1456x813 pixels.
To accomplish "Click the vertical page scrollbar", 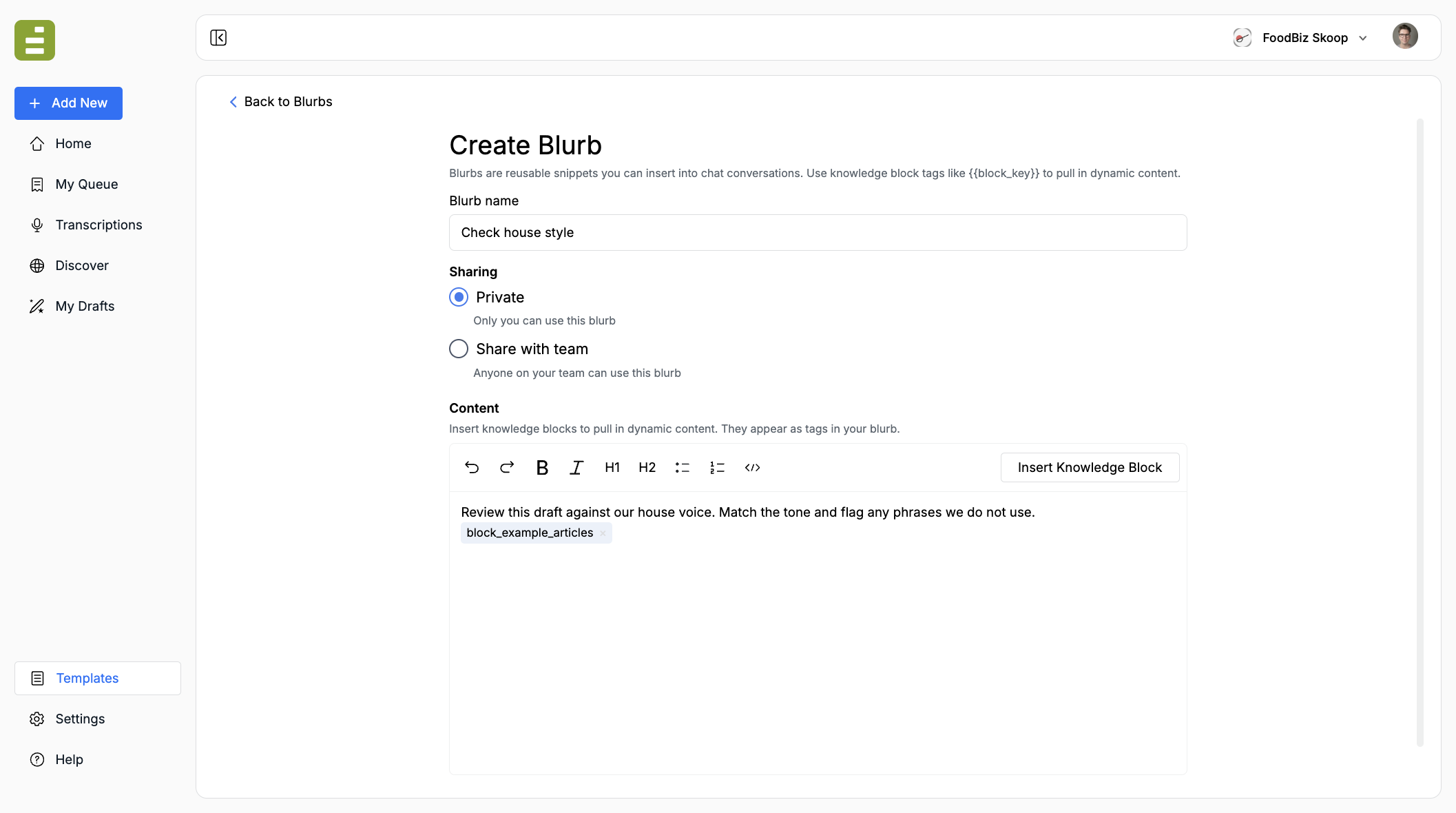I will [x=1419, y=432].
